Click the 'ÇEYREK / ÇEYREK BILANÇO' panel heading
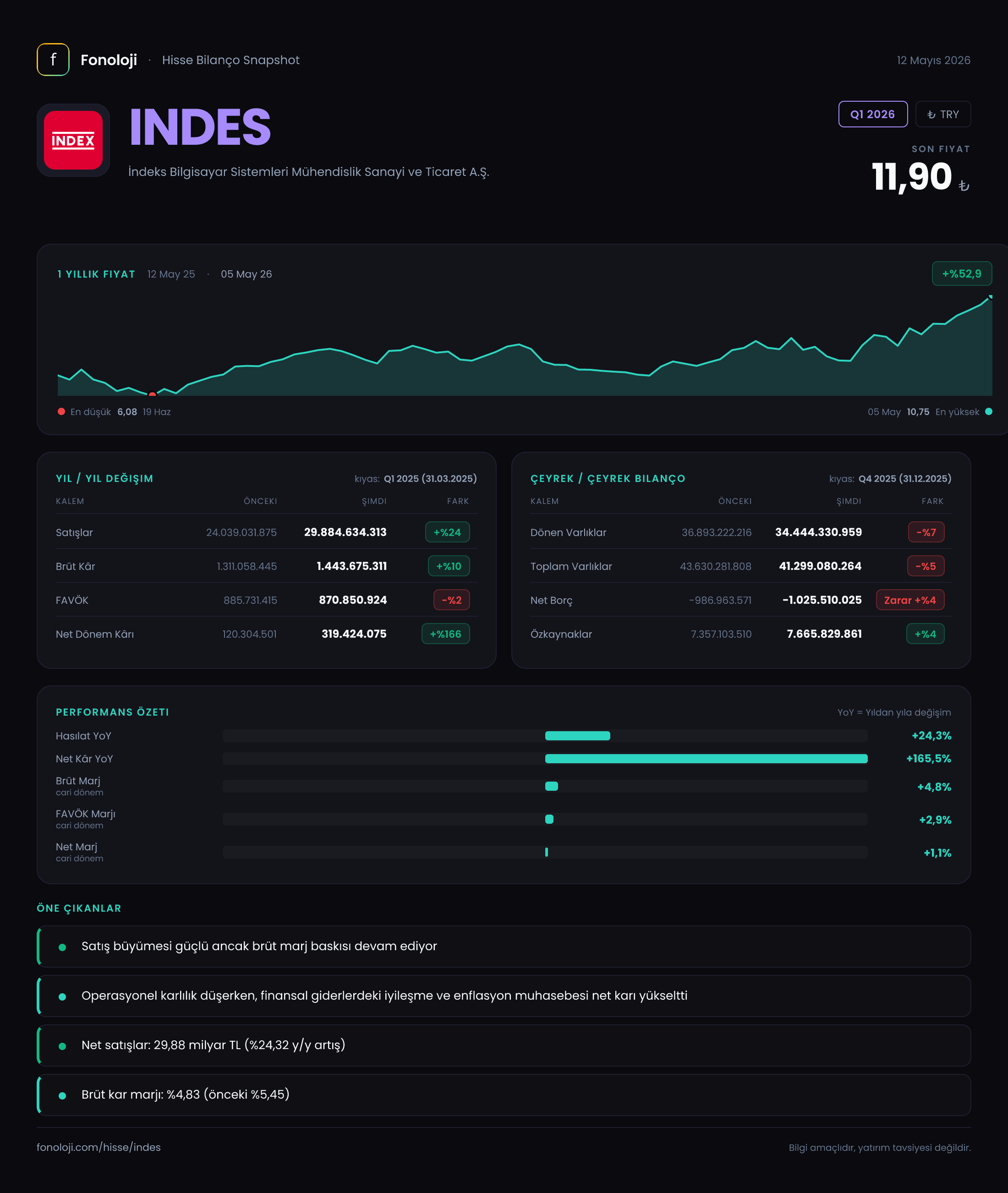Viewport: 1008px width, 1193px height. [x=608, y=478]
